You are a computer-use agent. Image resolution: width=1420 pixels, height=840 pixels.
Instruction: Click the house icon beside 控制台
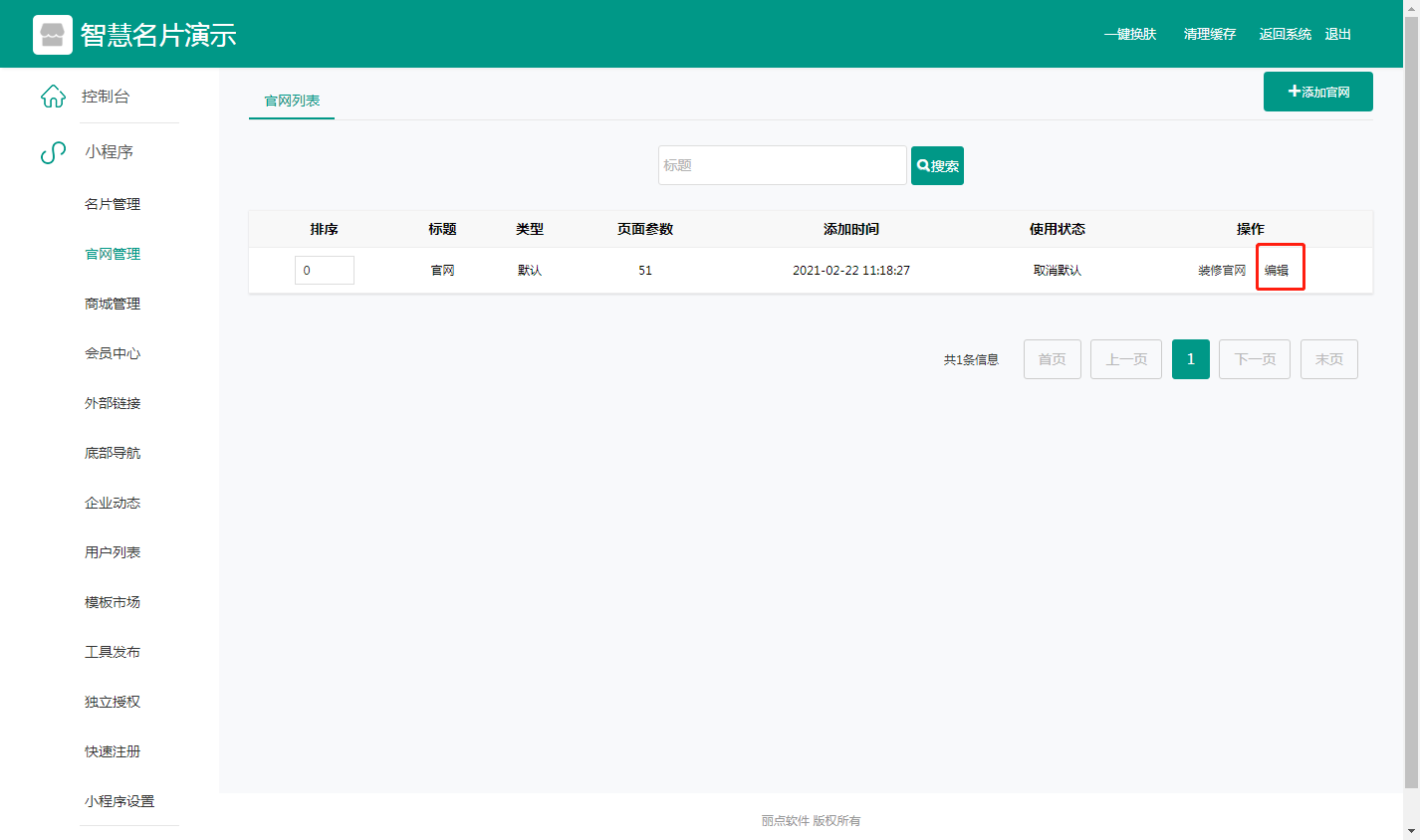tap(53, 97)
